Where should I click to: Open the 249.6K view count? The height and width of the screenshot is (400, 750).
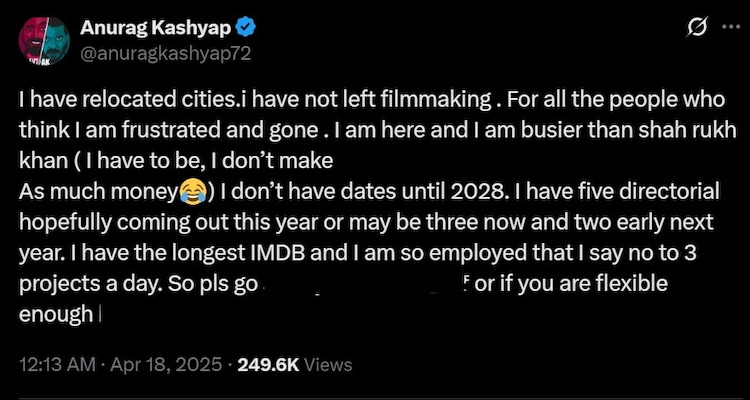(263, 365)
